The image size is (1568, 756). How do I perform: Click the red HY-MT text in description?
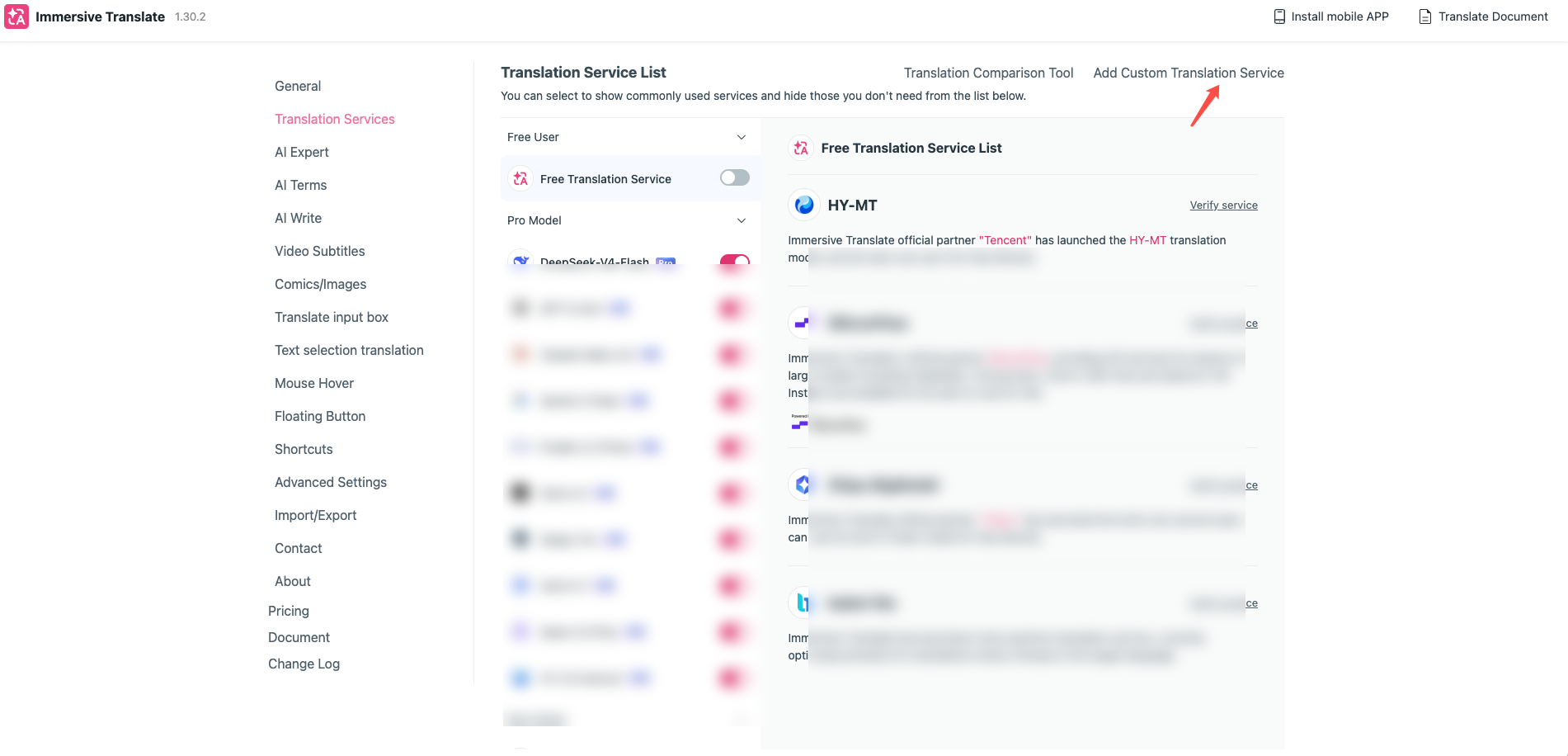1148,240
